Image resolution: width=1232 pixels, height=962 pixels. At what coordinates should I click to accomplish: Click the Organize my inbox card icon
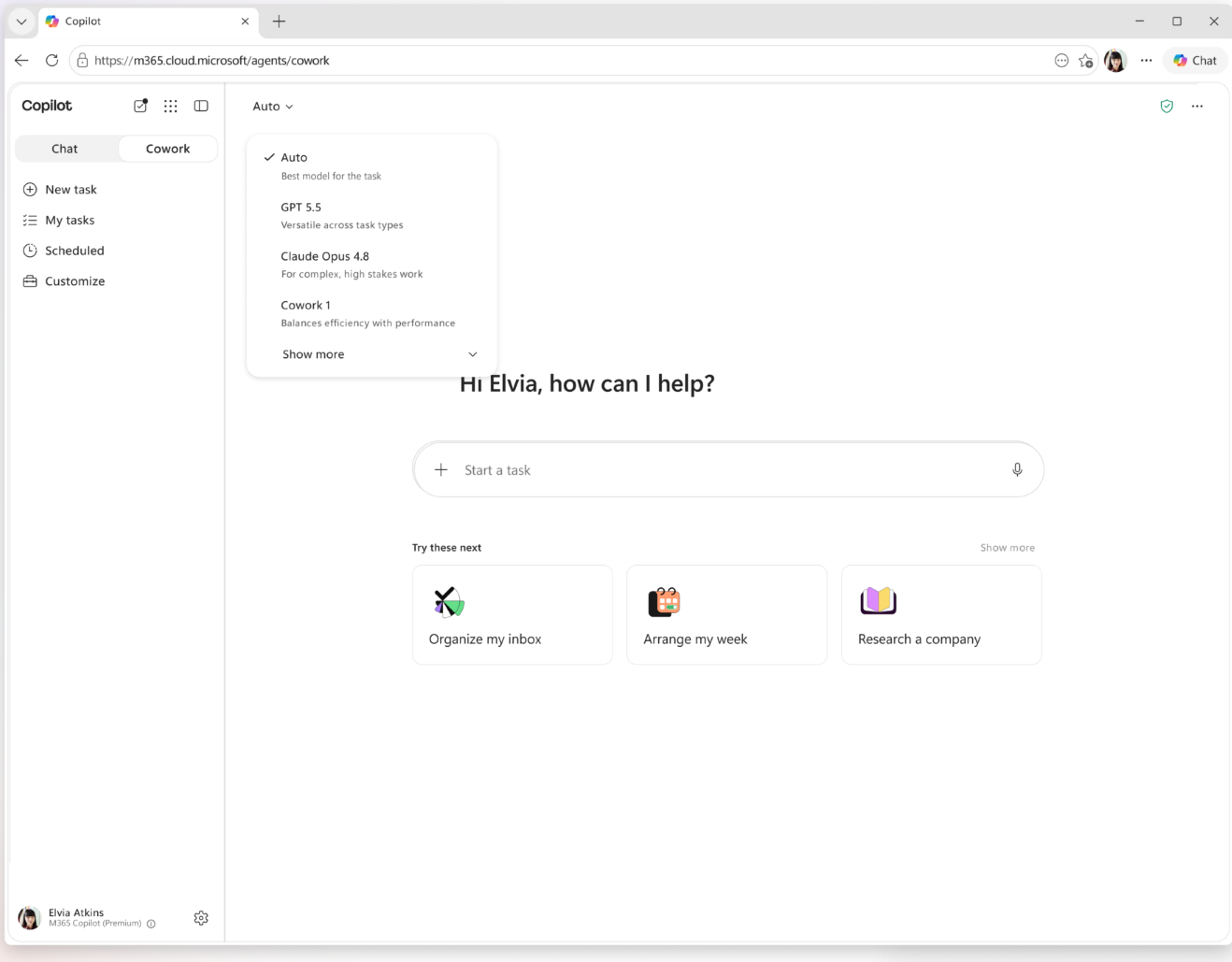pos(449,602)
